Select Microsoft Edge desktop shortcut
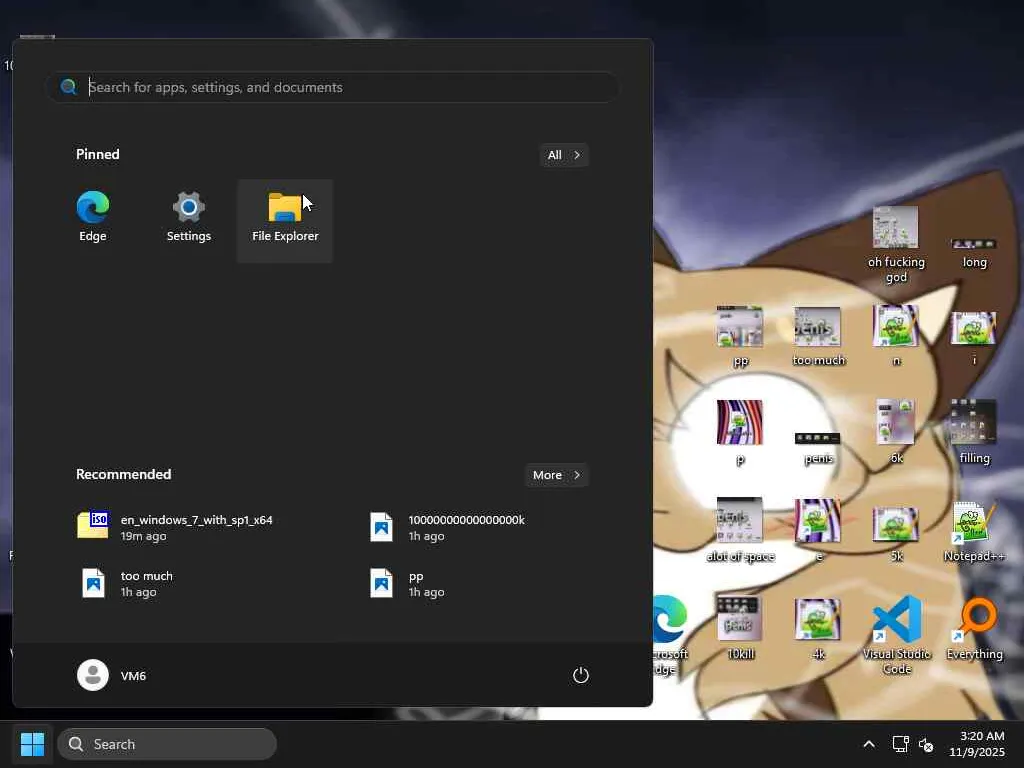The height and width of the screenshot is (768, 1024). (669, 635)
